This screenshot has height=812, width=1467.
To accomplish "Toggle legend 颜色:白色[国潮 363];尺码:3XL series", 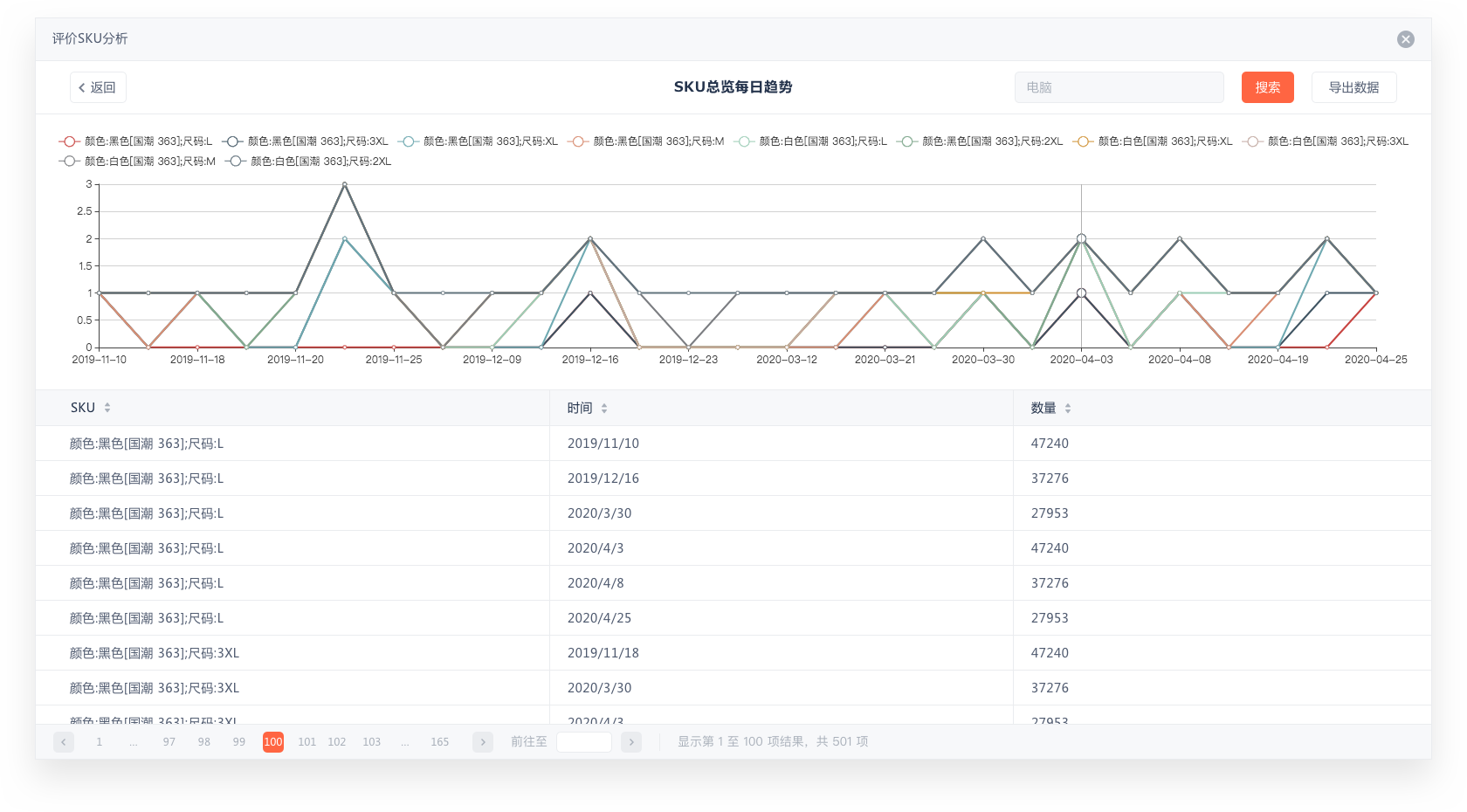I will 1326,141.
